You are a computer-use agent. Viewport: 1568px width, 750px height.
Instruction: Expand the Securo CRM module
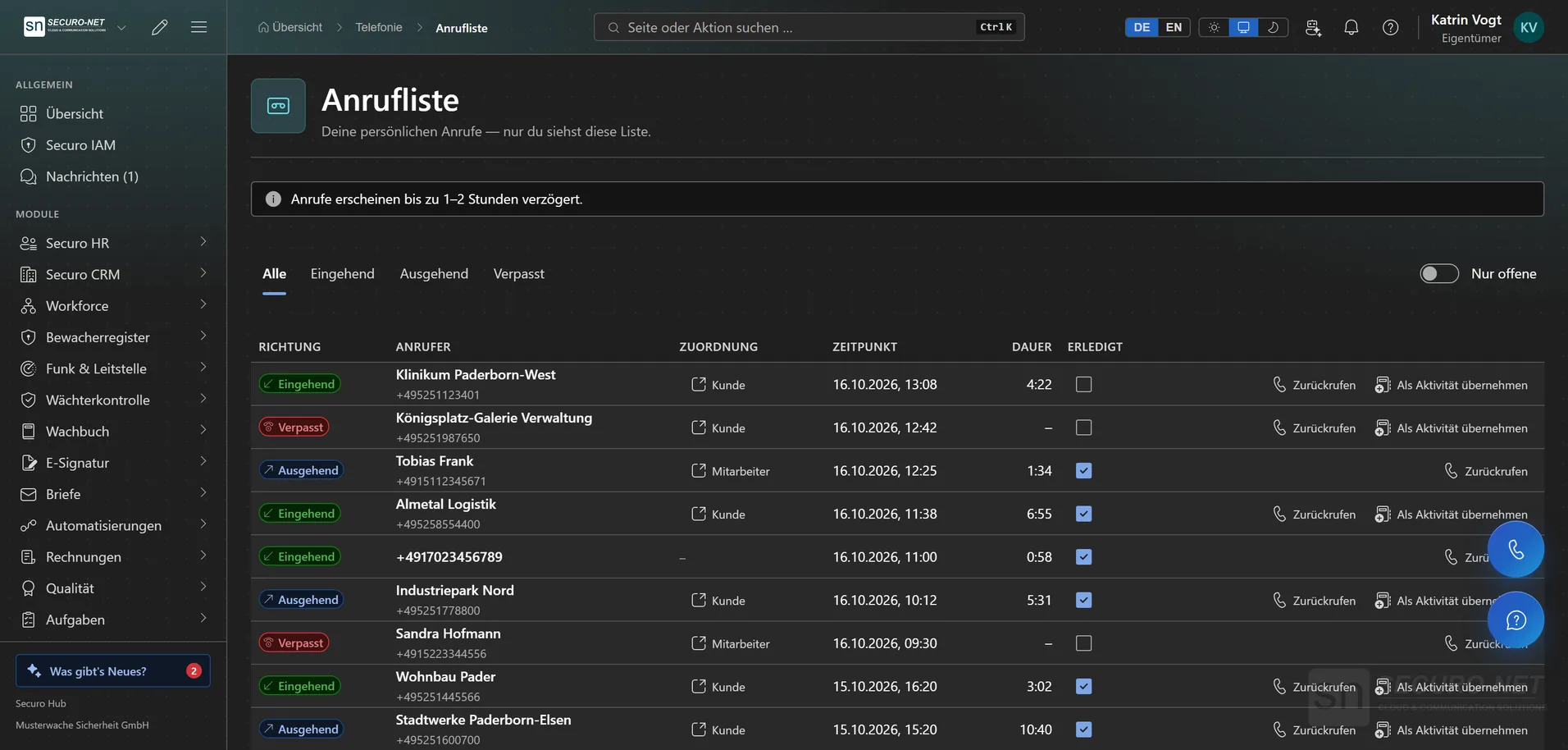point(113,274)
